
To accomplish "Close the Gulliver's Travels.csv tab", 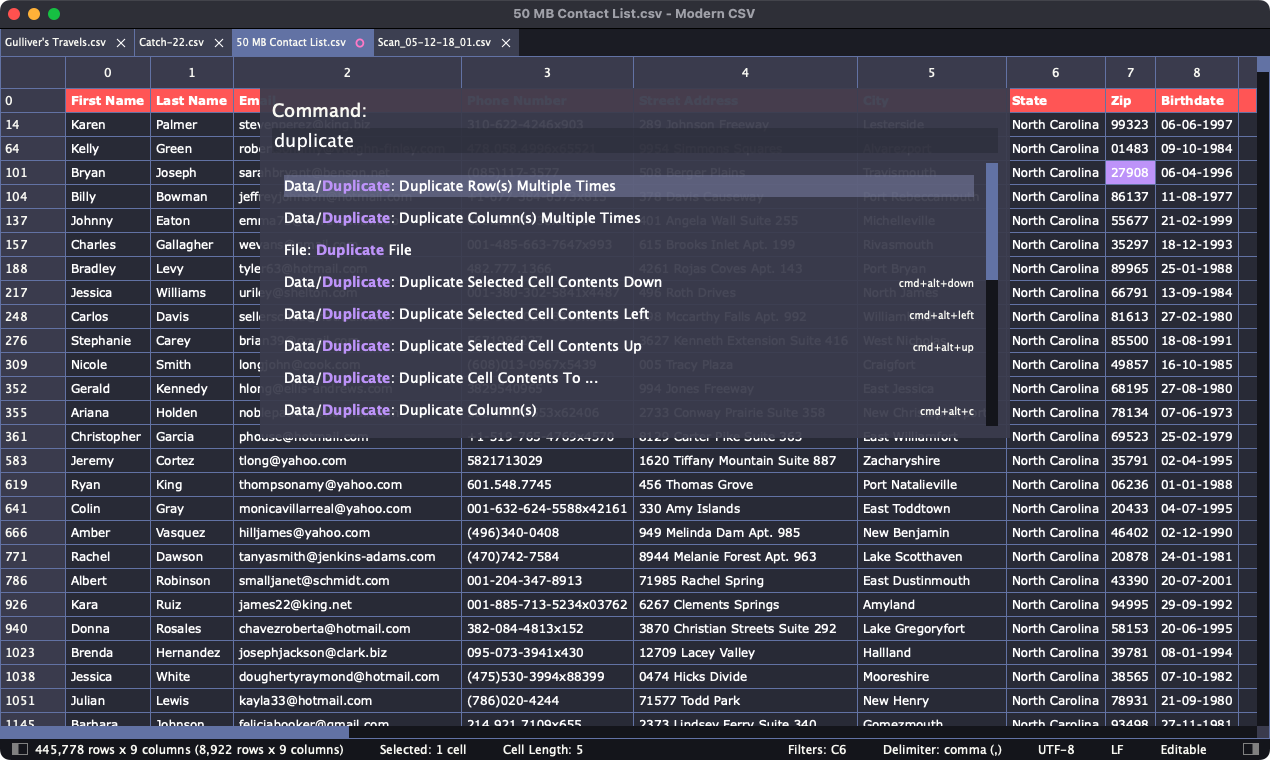I will coord(121,43).
